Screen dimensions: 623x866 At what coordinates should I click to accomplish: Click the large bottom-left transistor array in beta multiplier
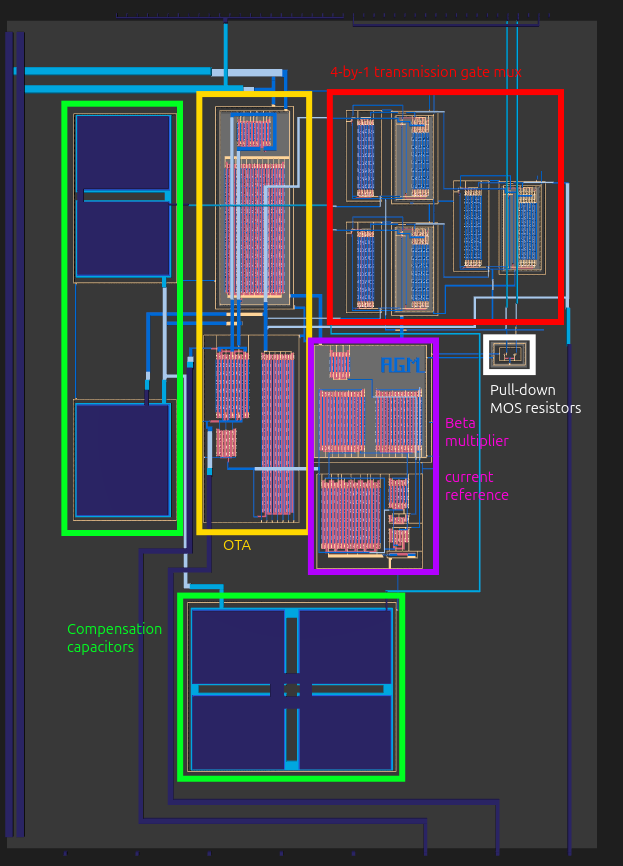coord(351,514)
